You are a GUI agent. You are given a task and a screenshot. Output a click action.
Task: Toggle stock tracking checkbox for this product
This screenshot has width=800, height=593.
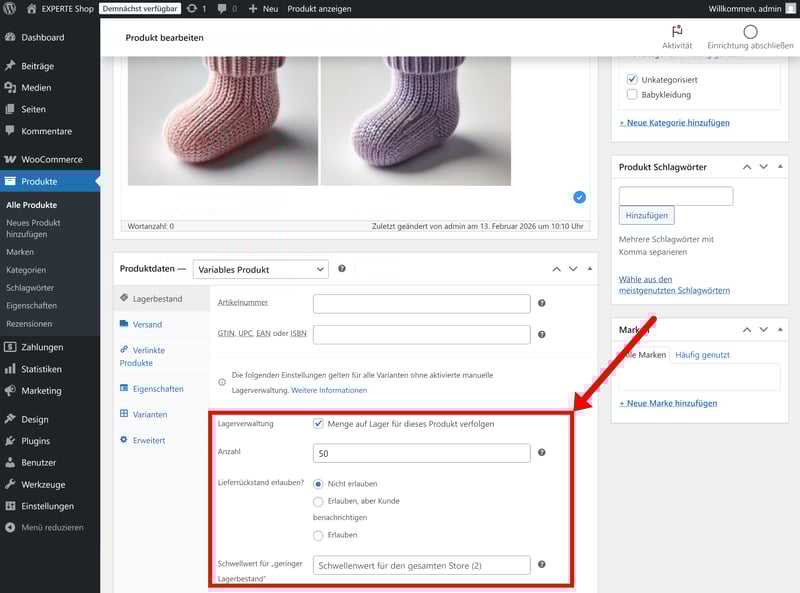click(x=319, y=423)
